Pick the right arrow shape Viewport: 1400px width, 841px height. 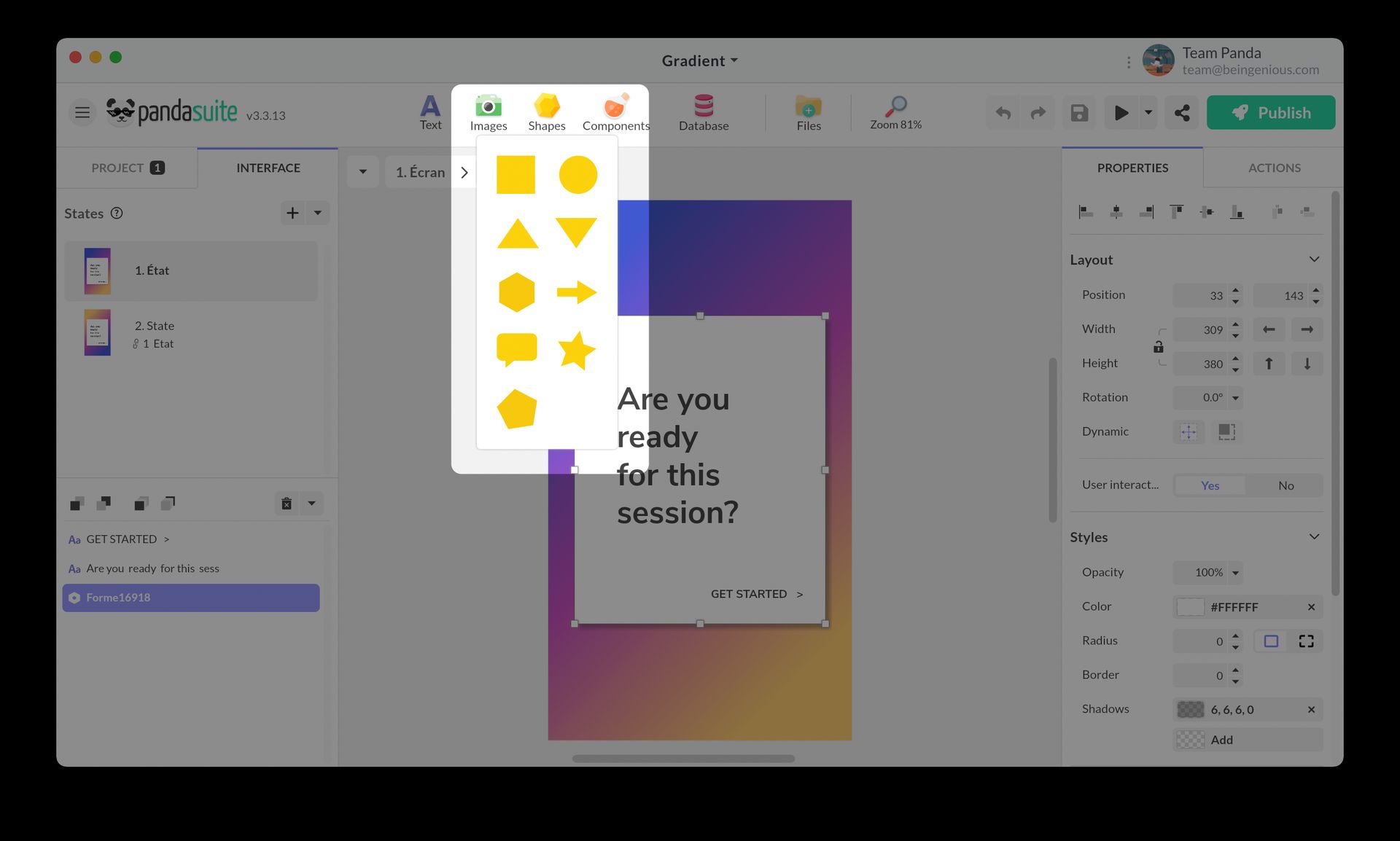[576, 292]
